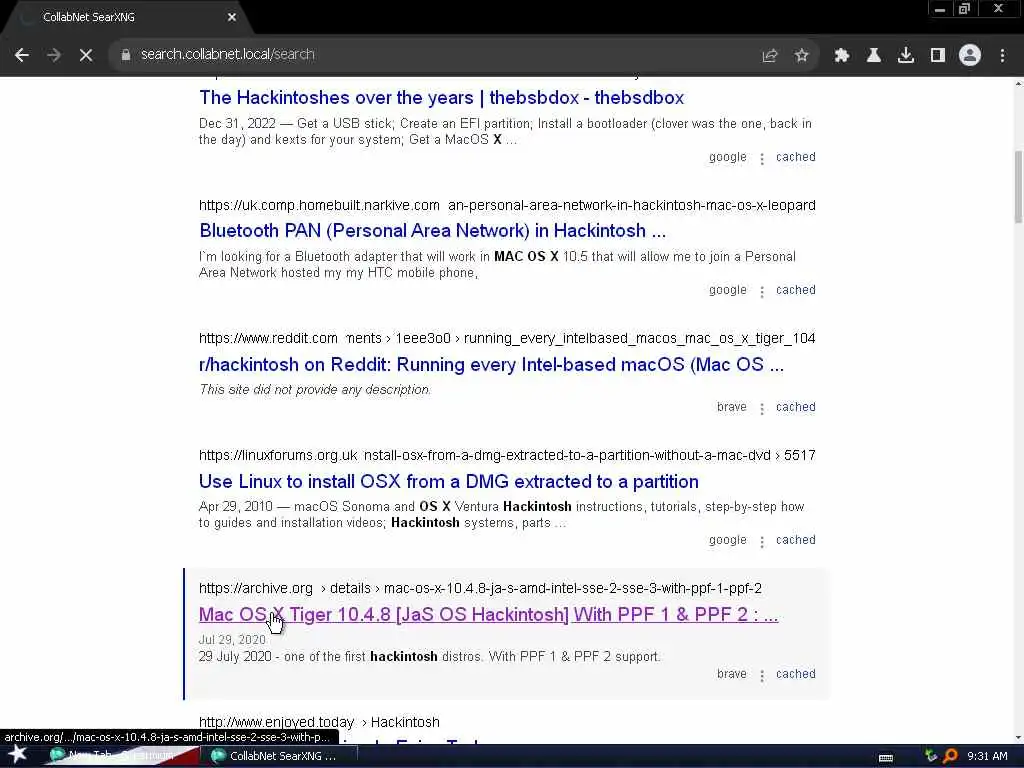Click the https://linuxforums.org.uk URL text
Viewport: 1024px width, 768px height.
pyautogui.click(x=278, y=455)
